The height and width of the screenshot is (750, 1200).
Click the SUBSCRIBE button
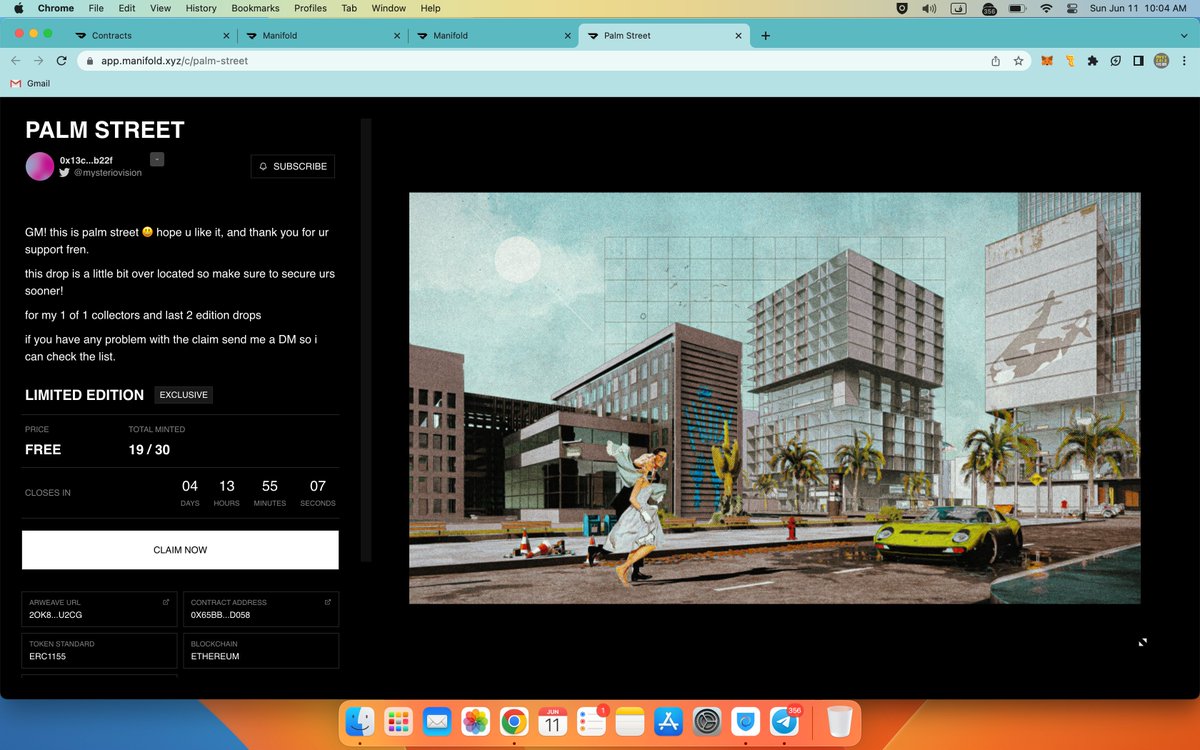point(292,166)
